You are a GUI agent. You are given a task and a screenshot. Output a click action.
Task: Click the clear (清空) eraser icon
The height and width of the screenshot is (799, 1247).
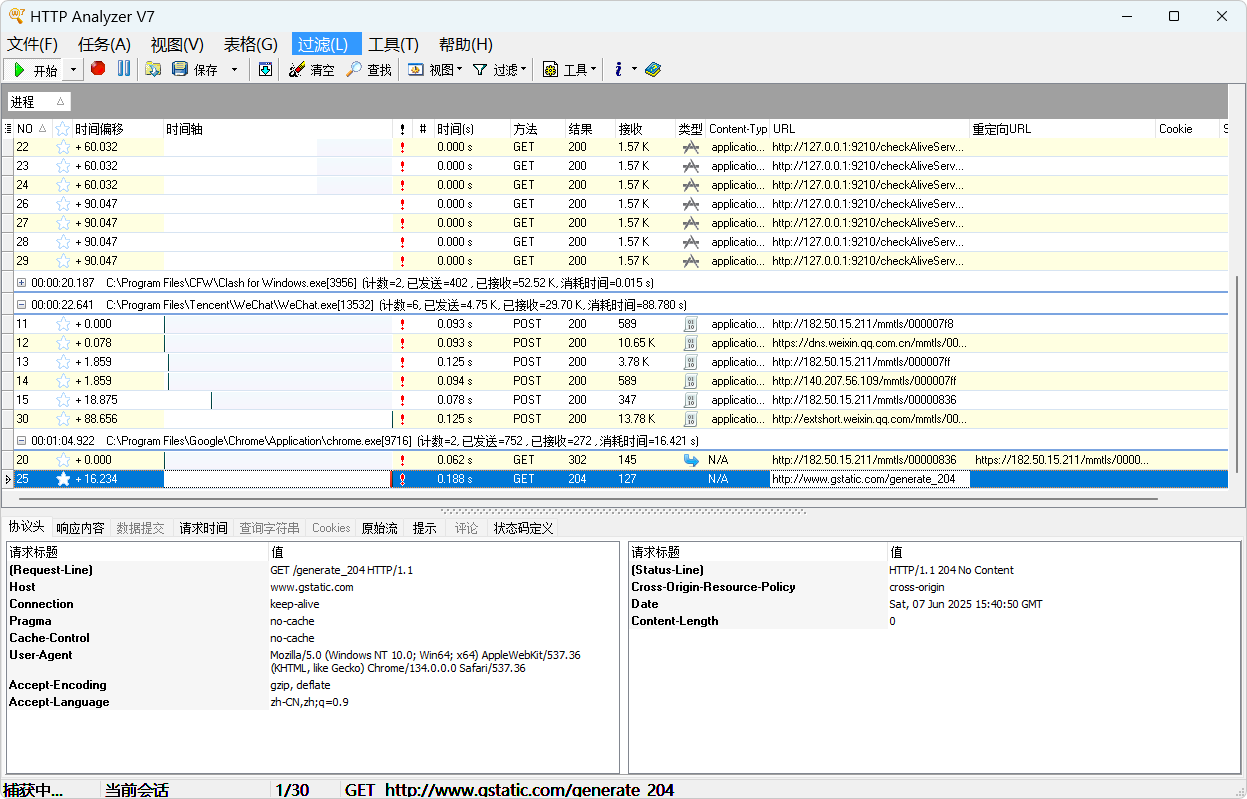tap(297, 70)
